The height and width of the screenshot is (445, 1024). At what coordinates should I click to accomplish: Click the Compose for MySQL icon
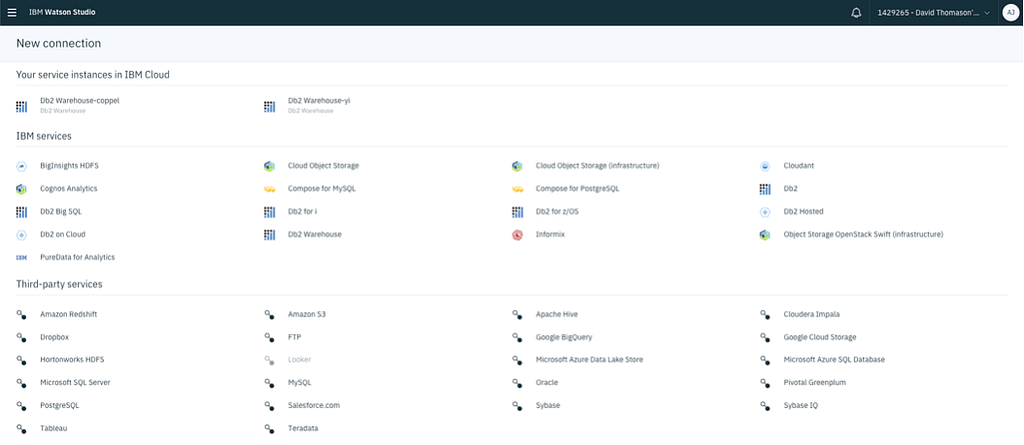(x=270, y=189)
